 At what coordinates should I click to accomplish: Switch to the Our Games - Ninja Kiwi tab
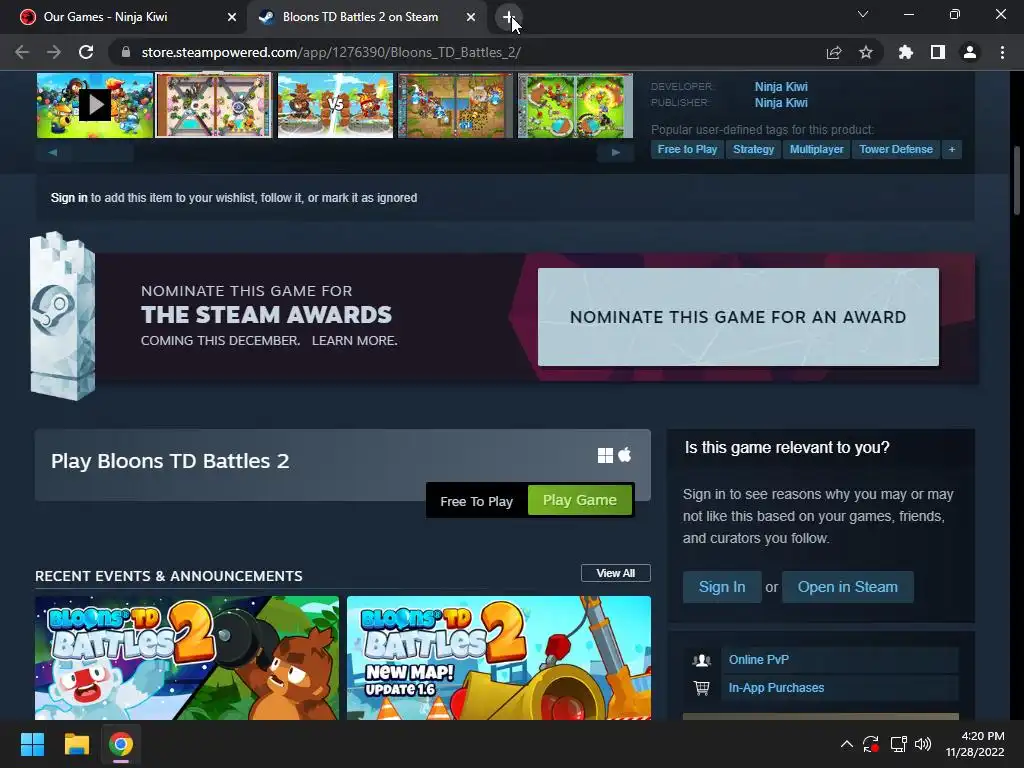coord(123,17)
